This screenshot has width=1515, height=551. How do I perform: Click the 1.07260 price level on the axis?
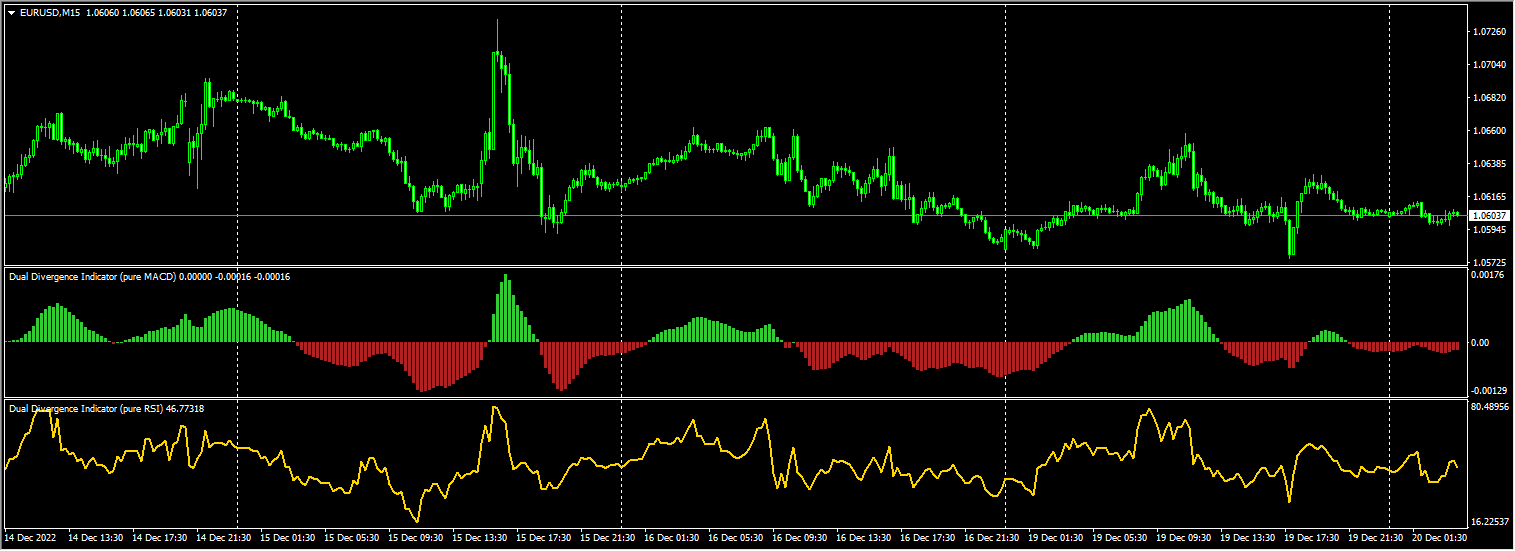click(x=1490, y=32)
